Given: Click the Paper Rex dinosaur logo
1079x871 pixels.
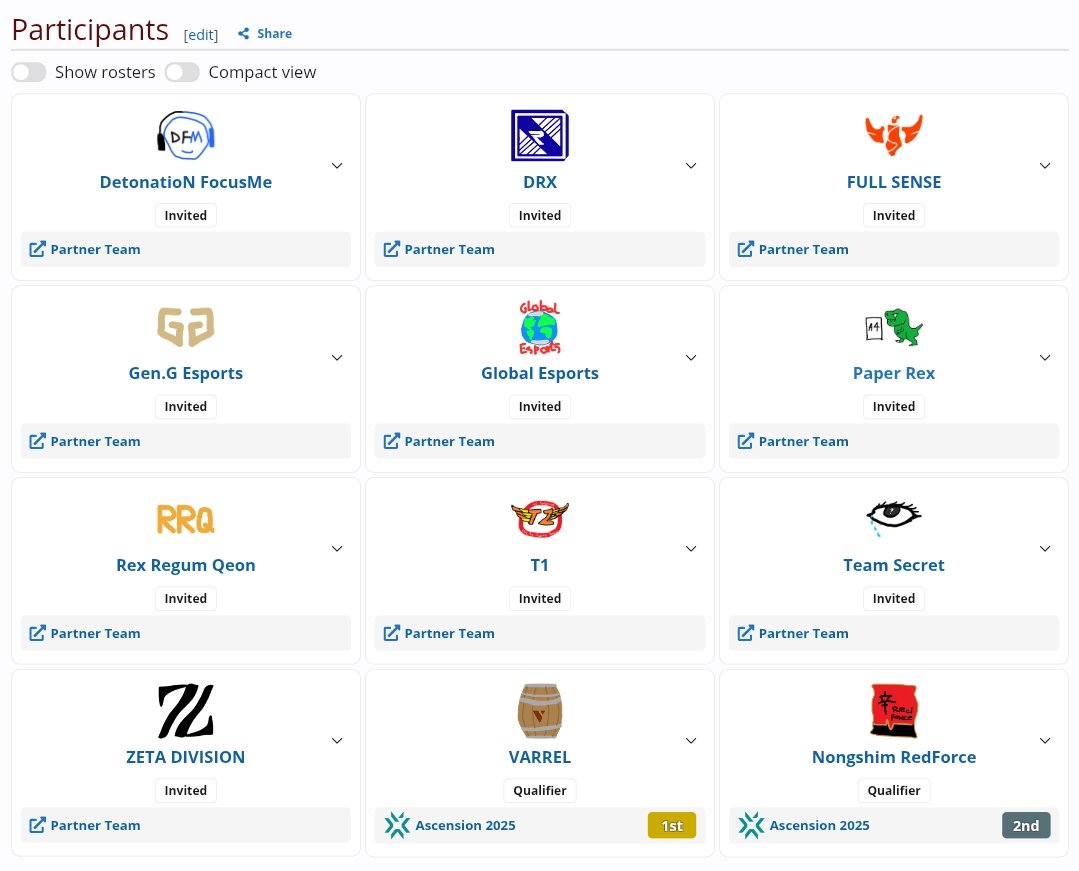Looking at the screenshot, I should point(893,327).
